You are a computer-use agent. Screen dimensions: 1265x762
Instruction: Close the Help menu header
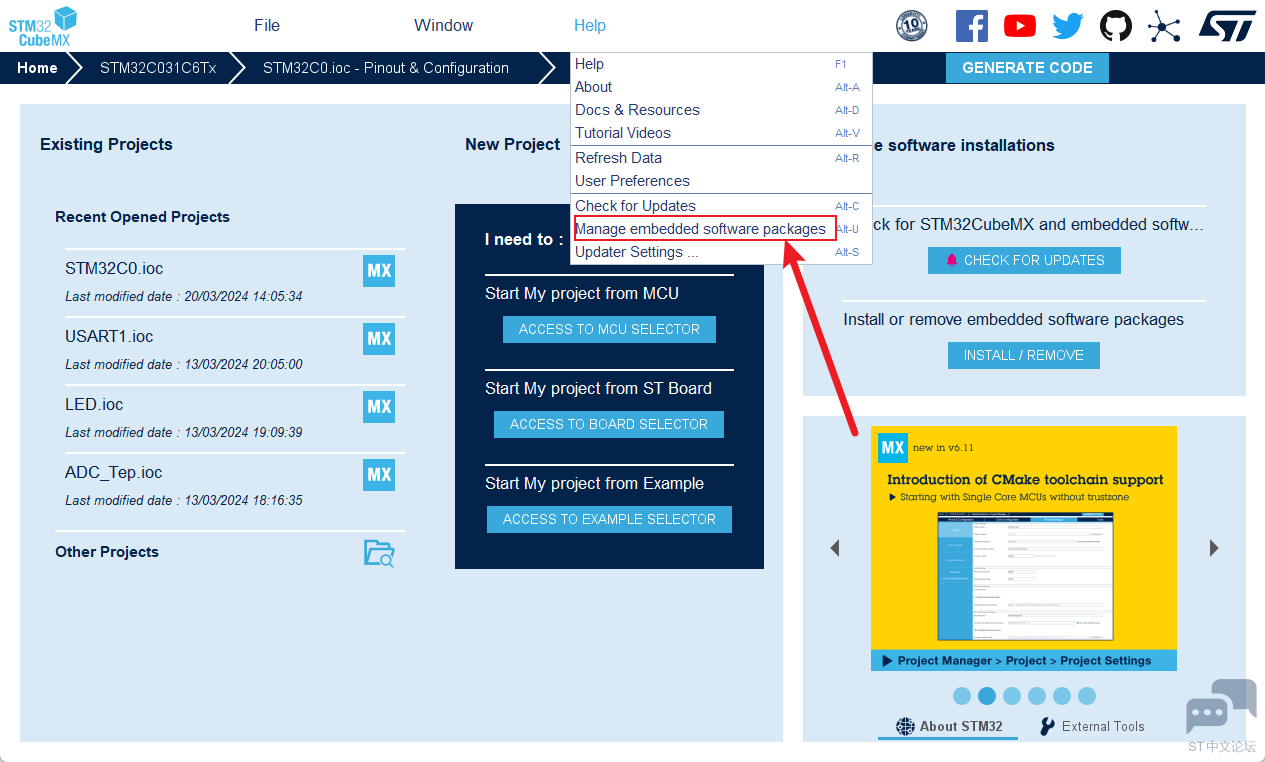tap(590, 26)
